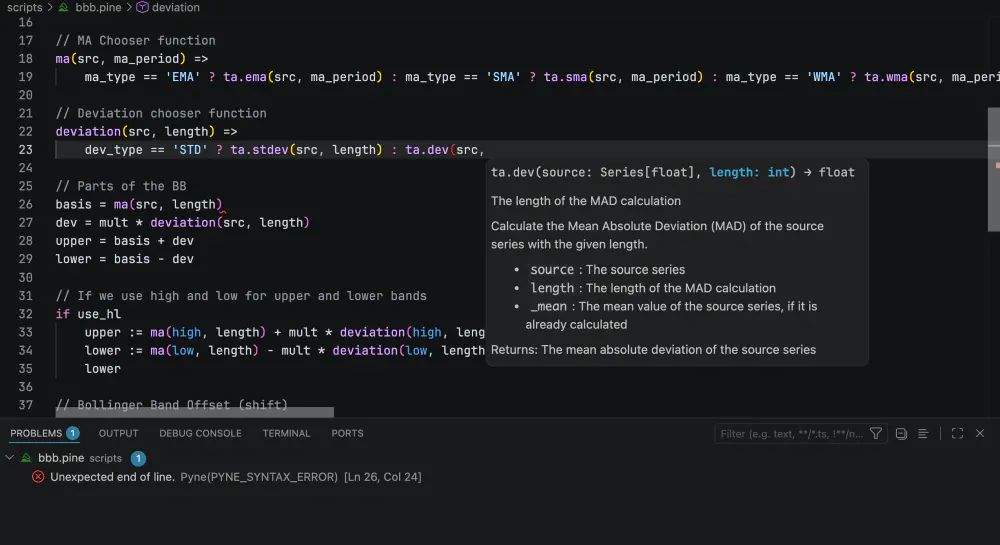Click the problems count badge on bbb.pine row

click(x=138, y=458)
